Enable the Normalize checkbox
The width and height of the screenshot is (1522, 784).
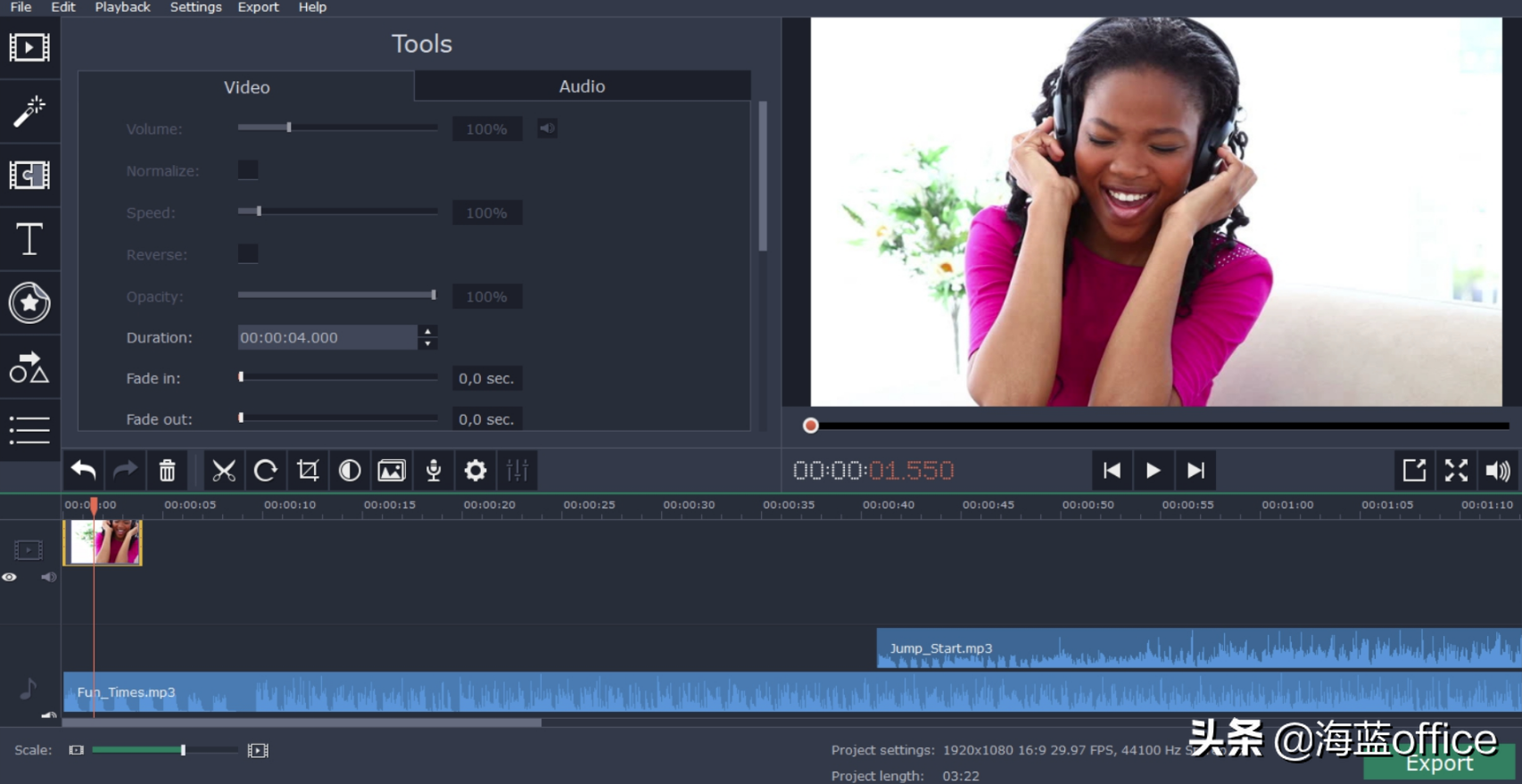pos(248,170)
